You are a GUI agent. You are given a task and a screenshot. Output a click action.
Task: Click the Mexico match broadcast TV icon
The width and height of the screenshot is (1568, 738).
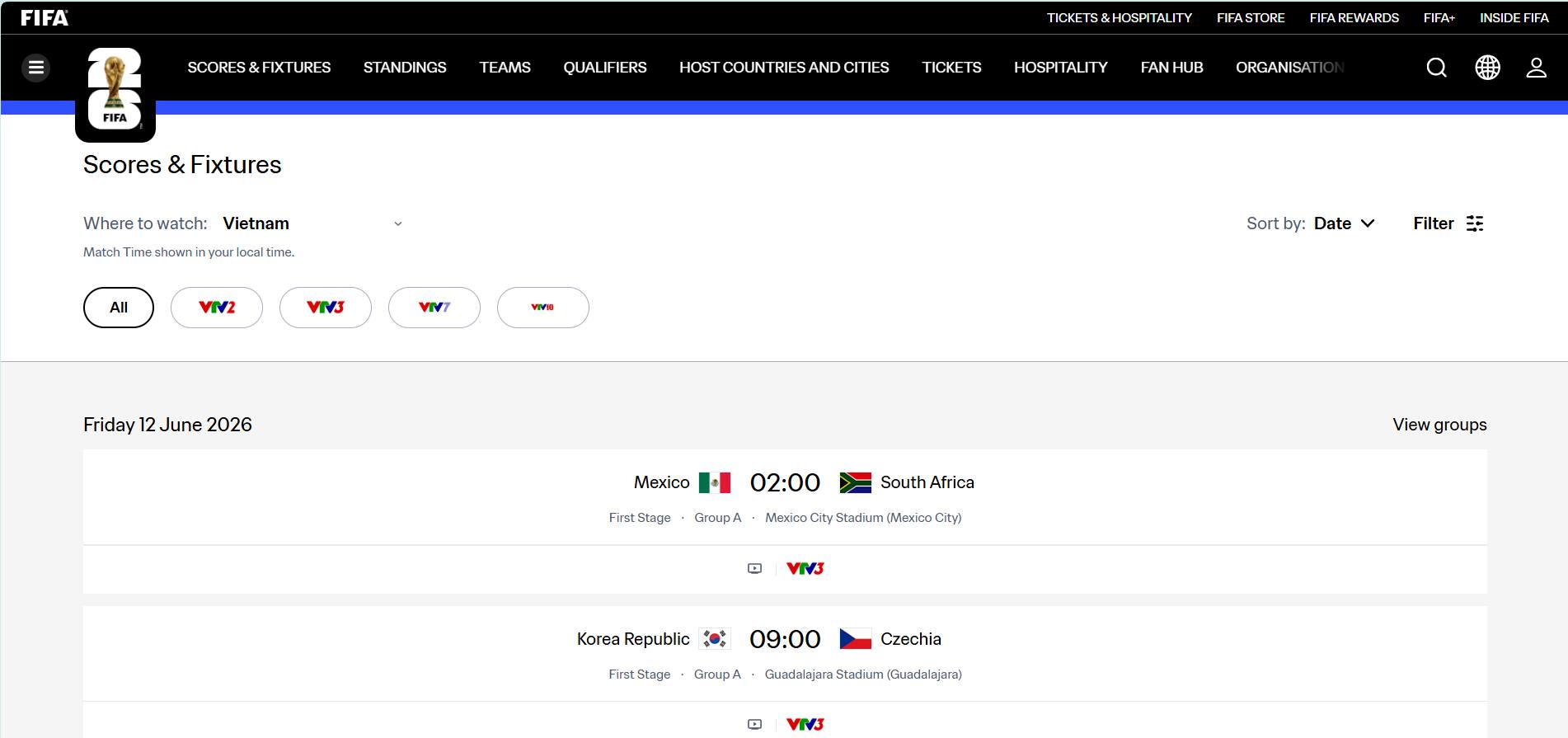click(x=754, y=569)
